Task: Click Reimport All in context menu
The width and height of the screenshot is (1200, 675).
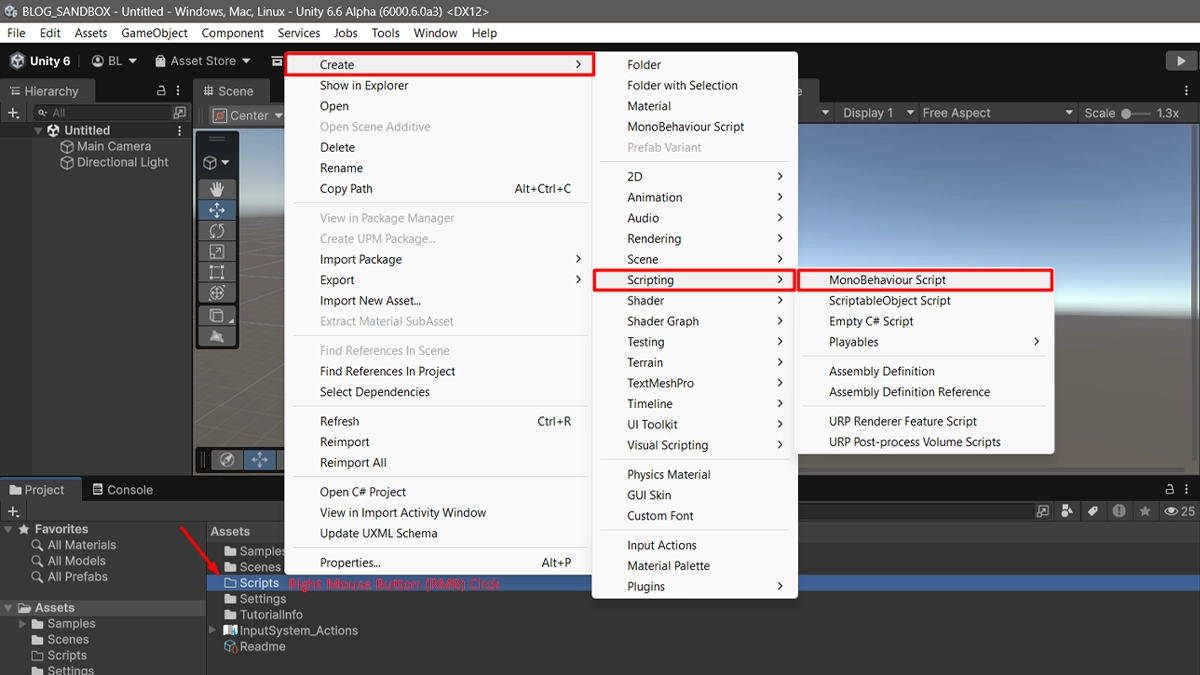Action: click(440, 463)
